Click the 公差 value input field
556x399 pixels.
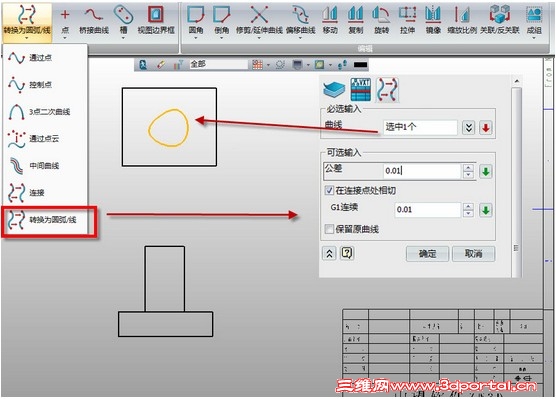(x=422, y=171)
